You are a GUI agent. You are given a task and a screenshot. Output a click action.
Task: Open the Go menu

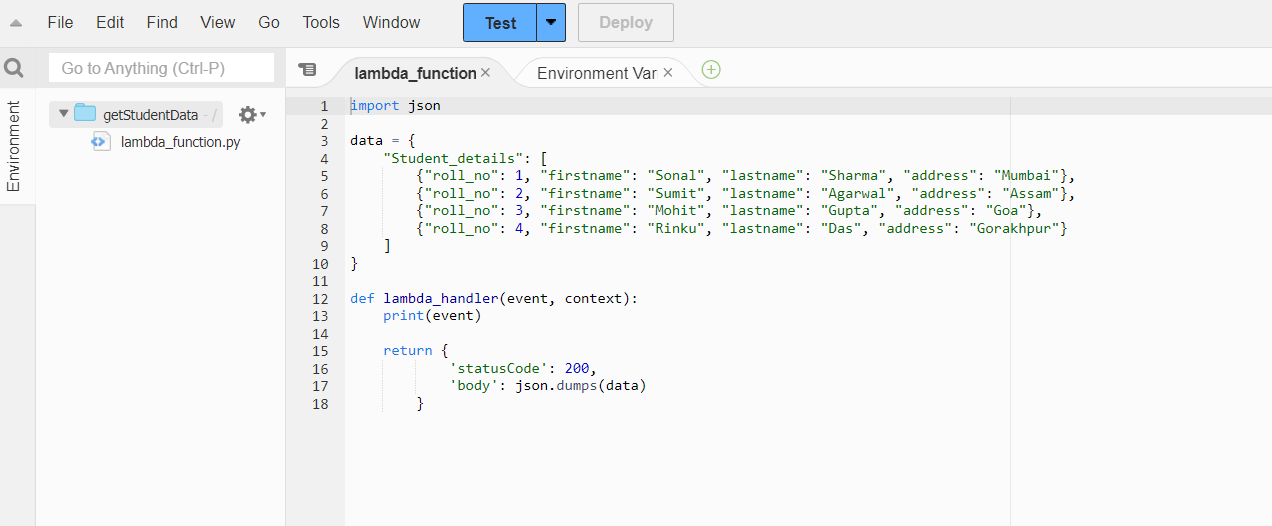pyautogui.click(x=269, y=22)
